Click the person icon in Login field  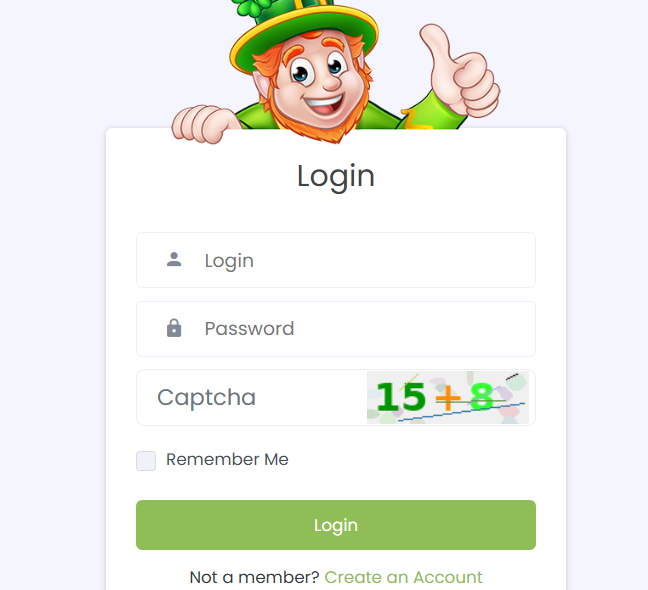click(174, 260)
